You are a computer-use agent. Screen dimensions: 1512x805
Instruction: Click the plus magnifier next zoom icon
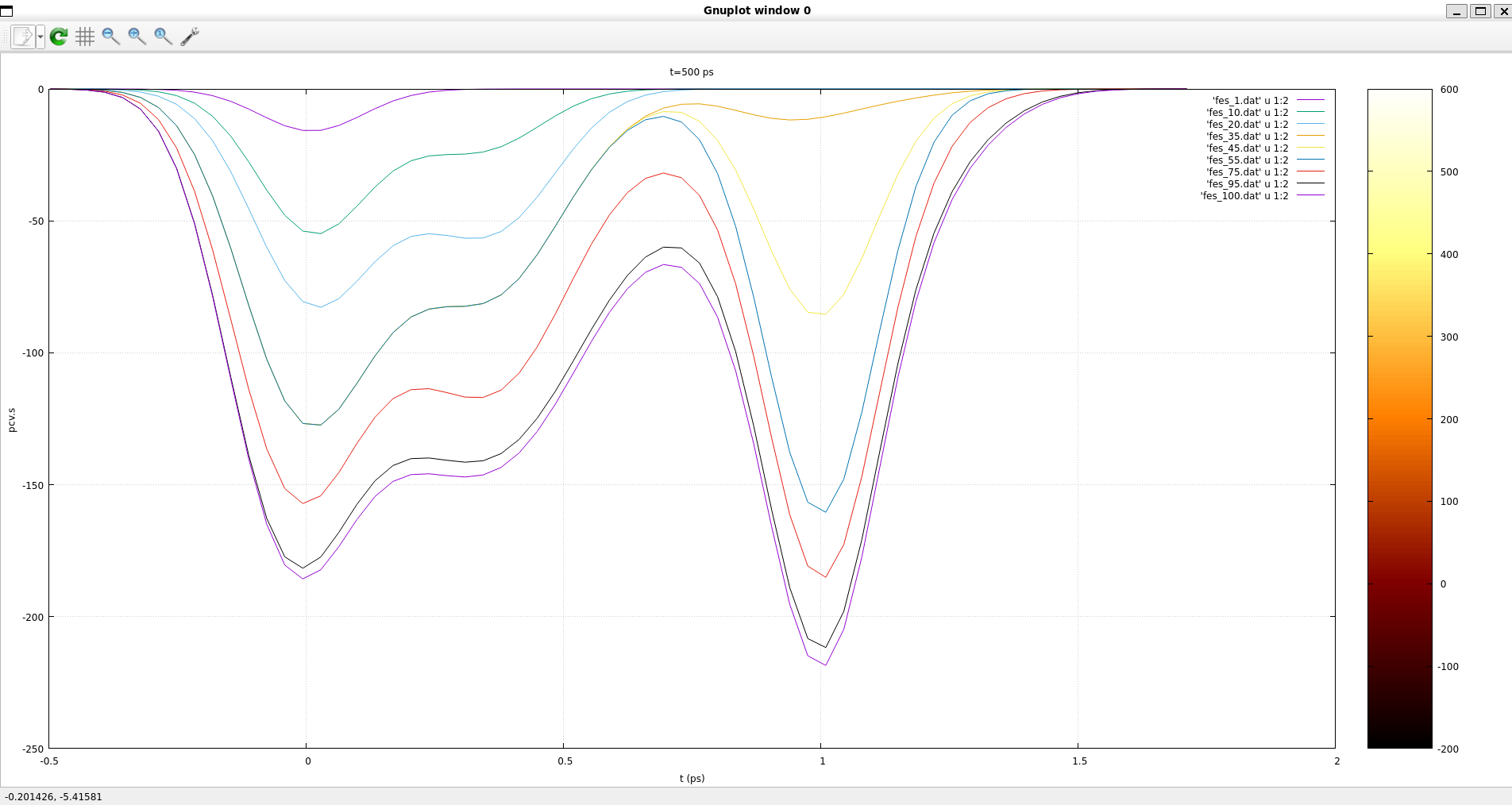pyautogui.click(x=137, y=37)
